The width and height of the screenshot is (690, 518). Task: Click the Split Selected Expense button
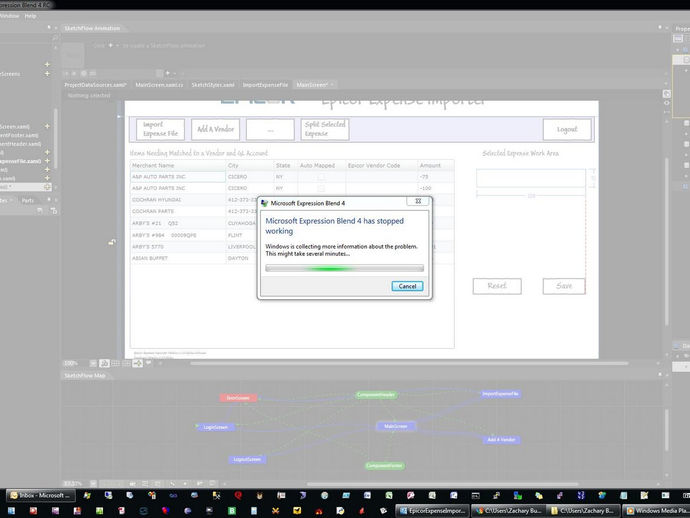325,129
